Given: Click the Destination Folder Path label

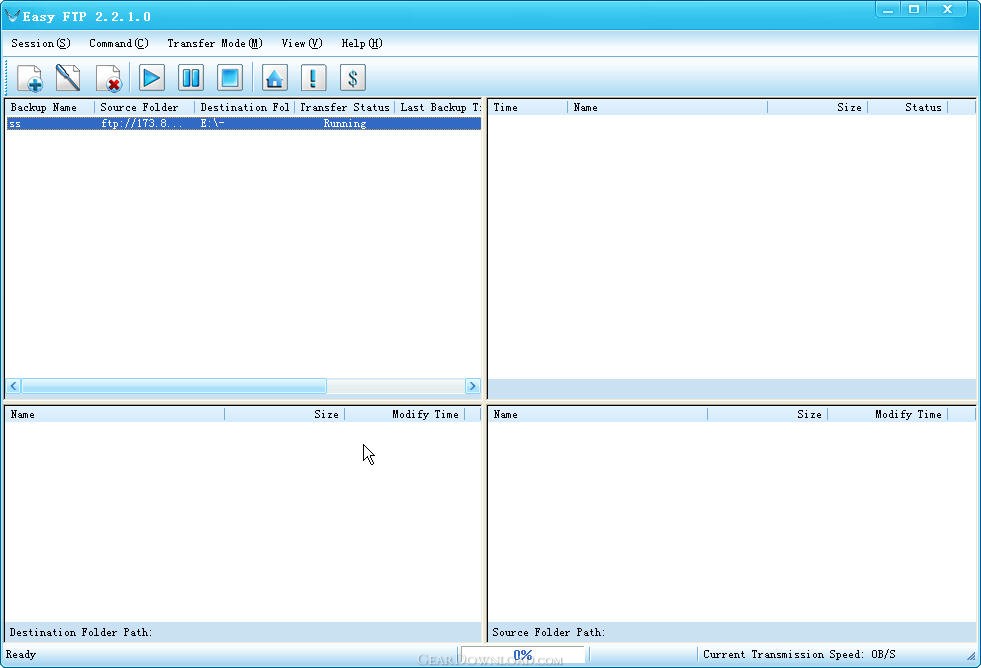Looking at the screenshot, I should (x=81, y=632).
